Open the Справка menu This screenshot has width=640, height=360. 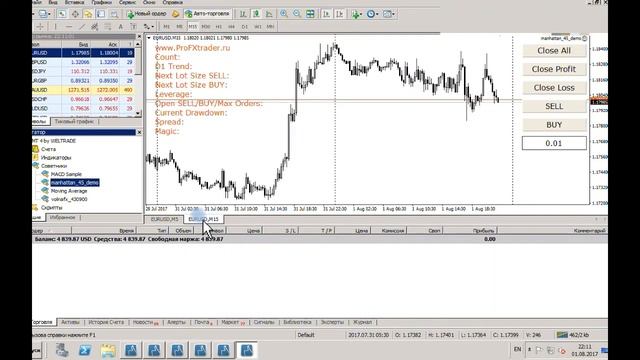(x=173, y=2)
